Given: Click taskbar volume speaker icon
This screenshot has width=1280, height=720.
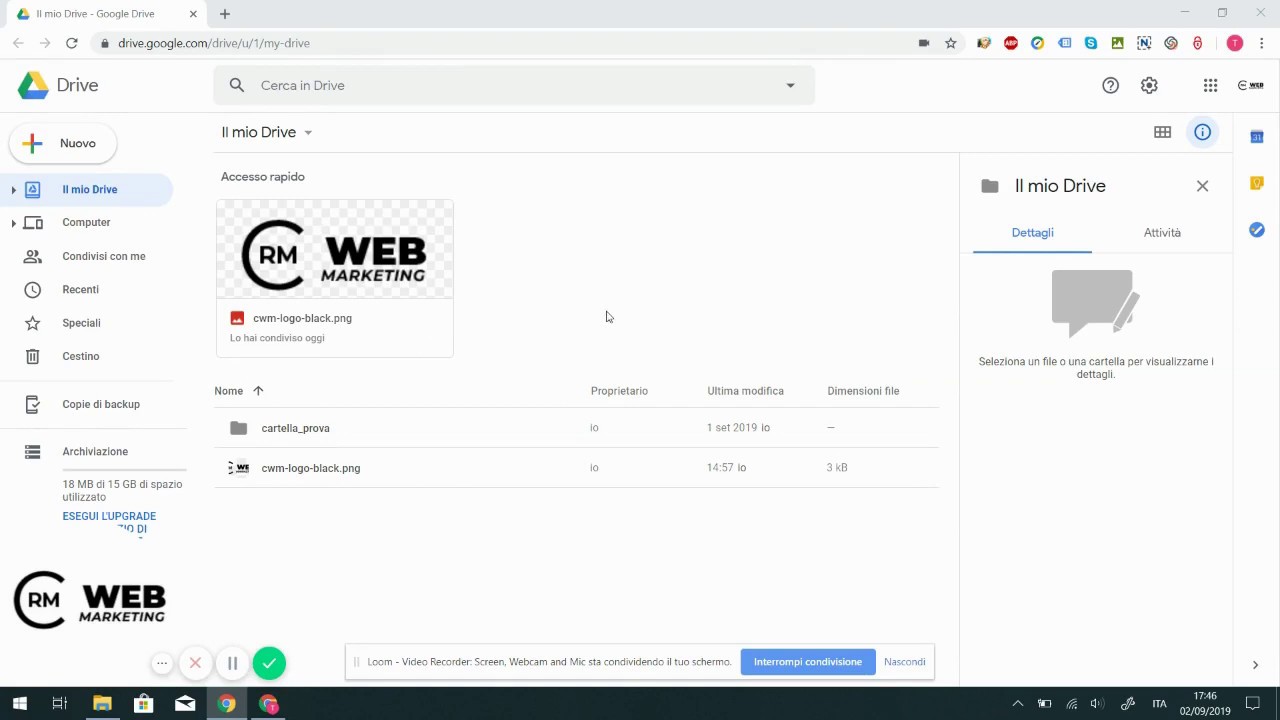Looking at the screenshot, I should point(1097,704).
